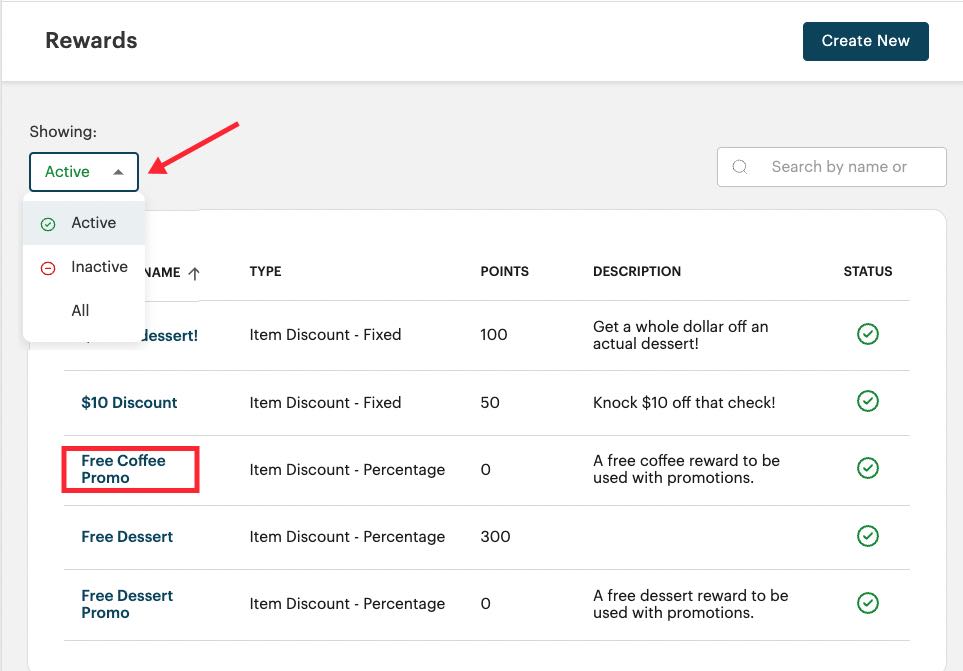The image size is (963, 671).
Task: Select the Inactive filter option
Action: [98, 266]
